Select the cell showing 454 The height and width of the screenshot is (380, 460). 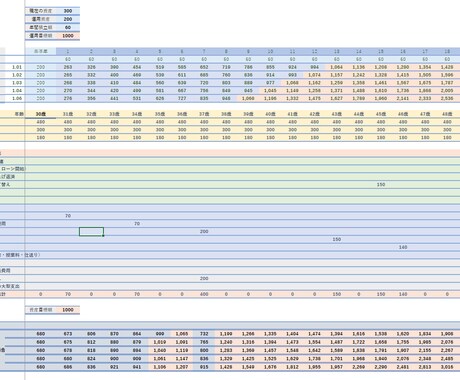(x=137, y=67)
